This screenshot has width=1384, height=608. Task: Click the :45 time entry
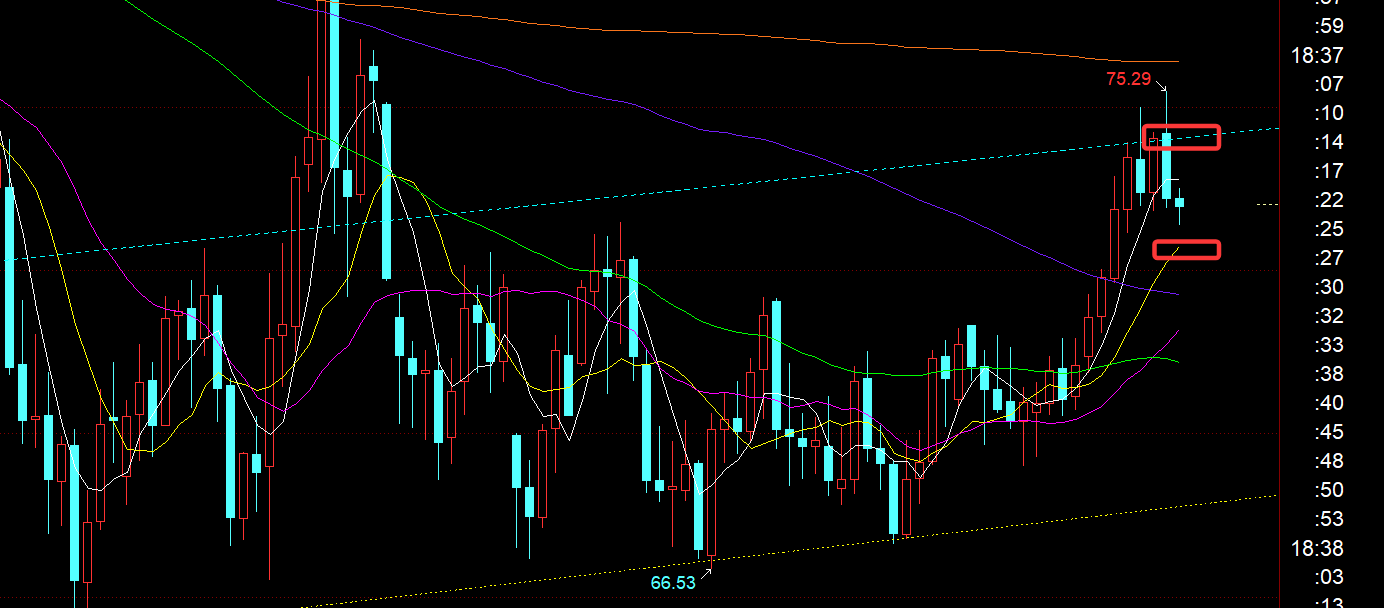[x=1330, y=432]
